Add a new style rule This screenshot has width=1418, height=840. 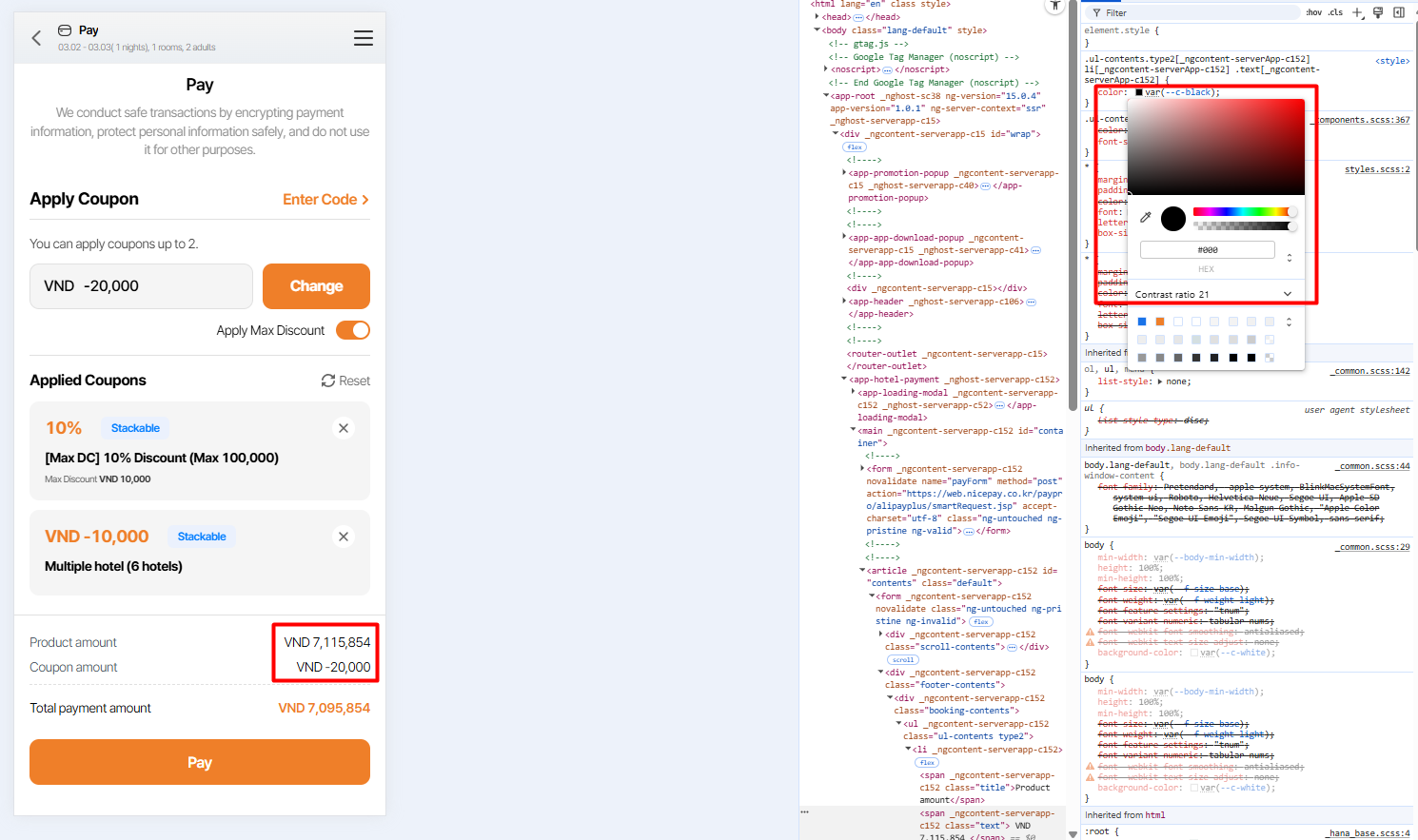click(1357, 12)
